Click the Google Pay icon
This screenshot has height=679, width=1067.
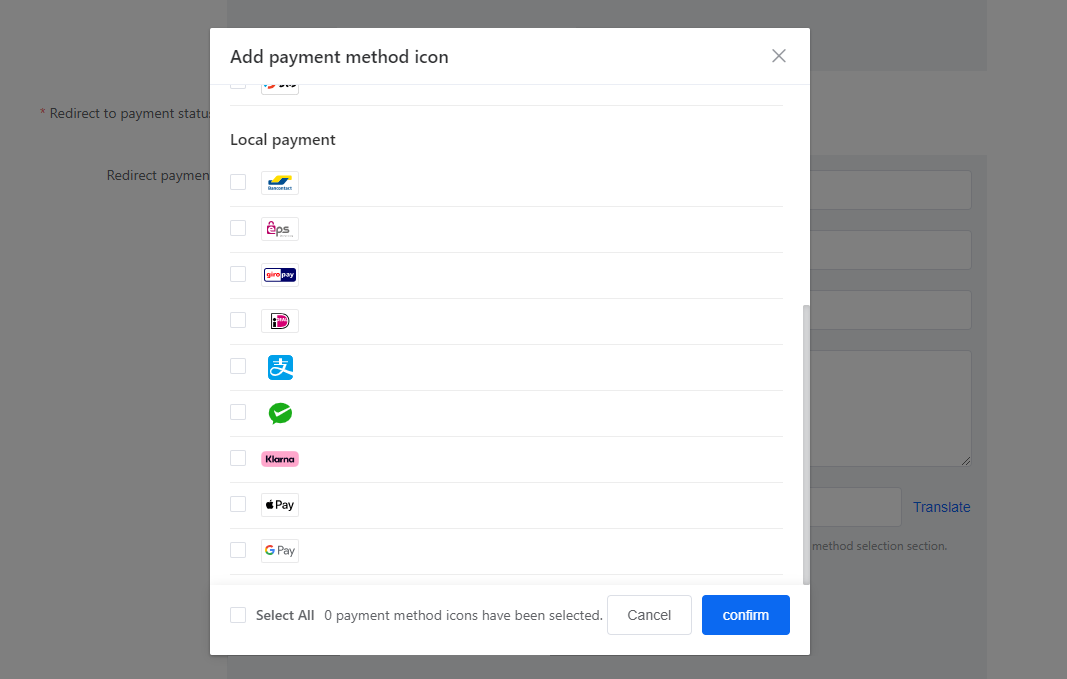click(279, 551)
